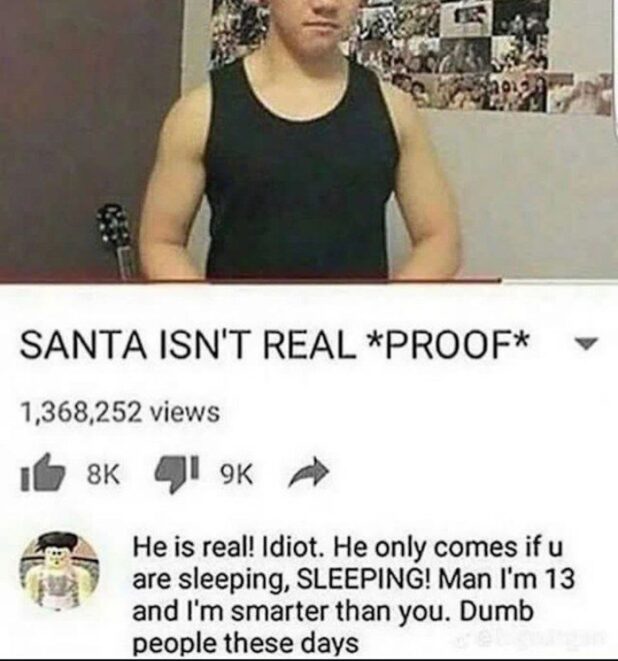Tap the faint watermark beside the comment
Screen dimensions: 618x661
click(532, 638)
